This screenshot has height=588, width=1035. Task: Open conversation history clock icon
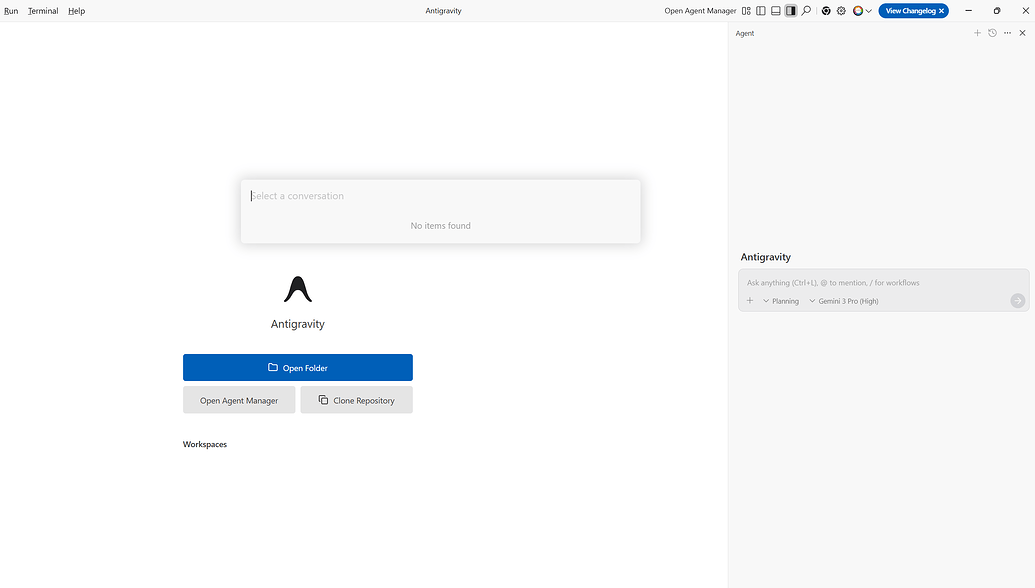pos(992,33)
